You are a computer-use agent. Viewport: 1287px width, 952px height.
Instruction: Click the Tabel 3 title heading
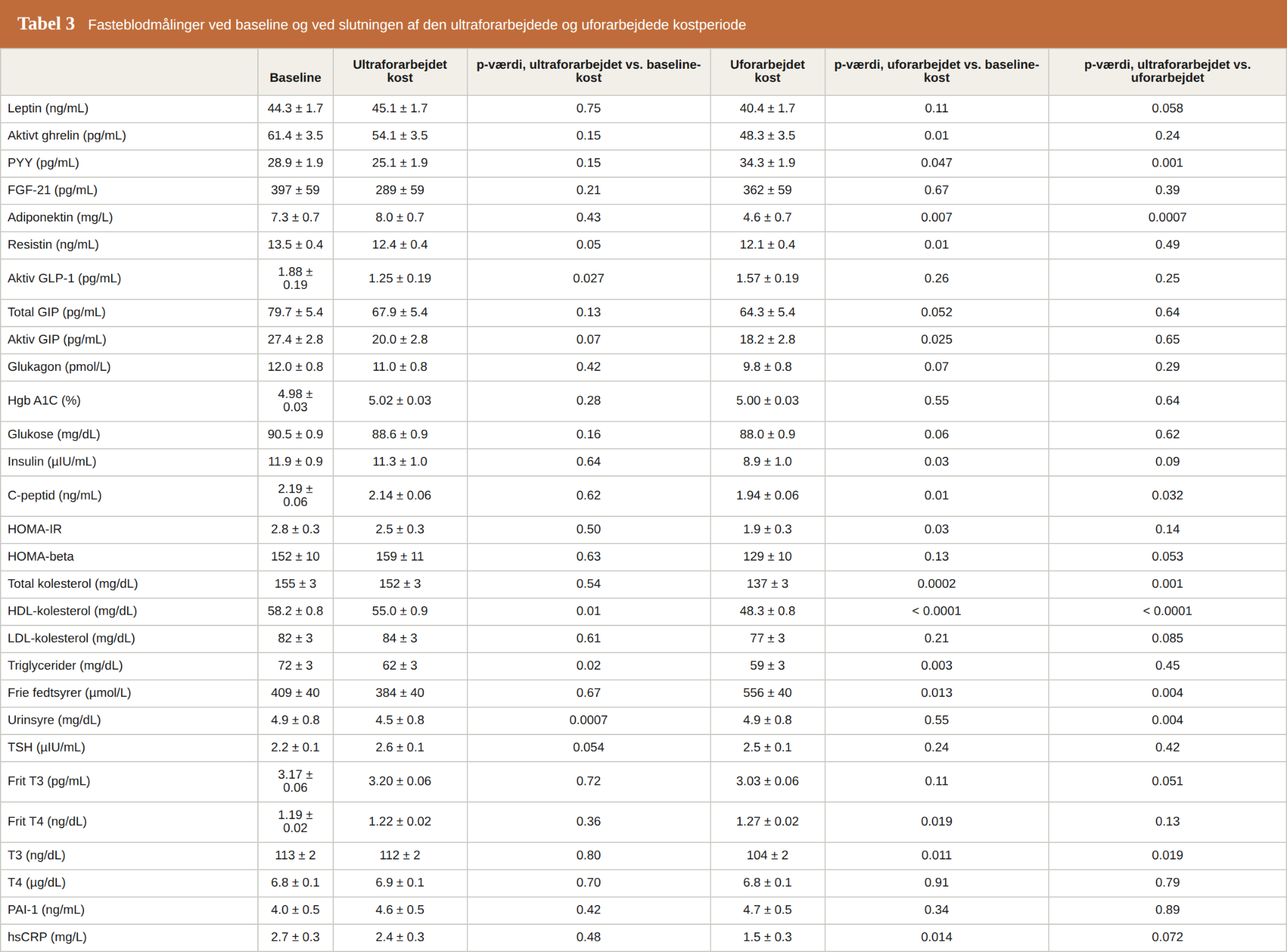pos(46,24)
